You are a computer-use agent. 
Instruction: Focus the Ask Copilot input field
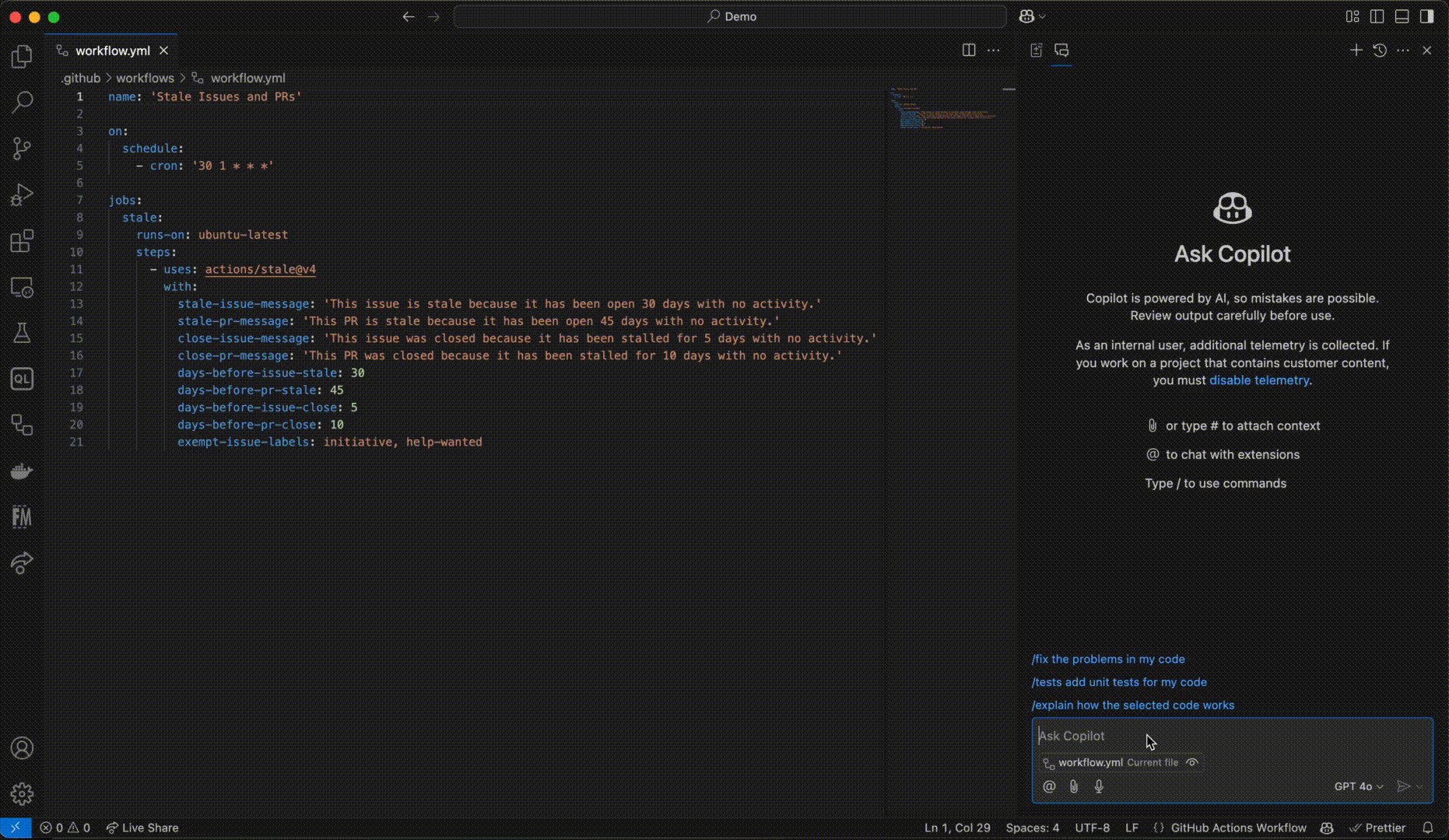click(x=1233, y=736)
